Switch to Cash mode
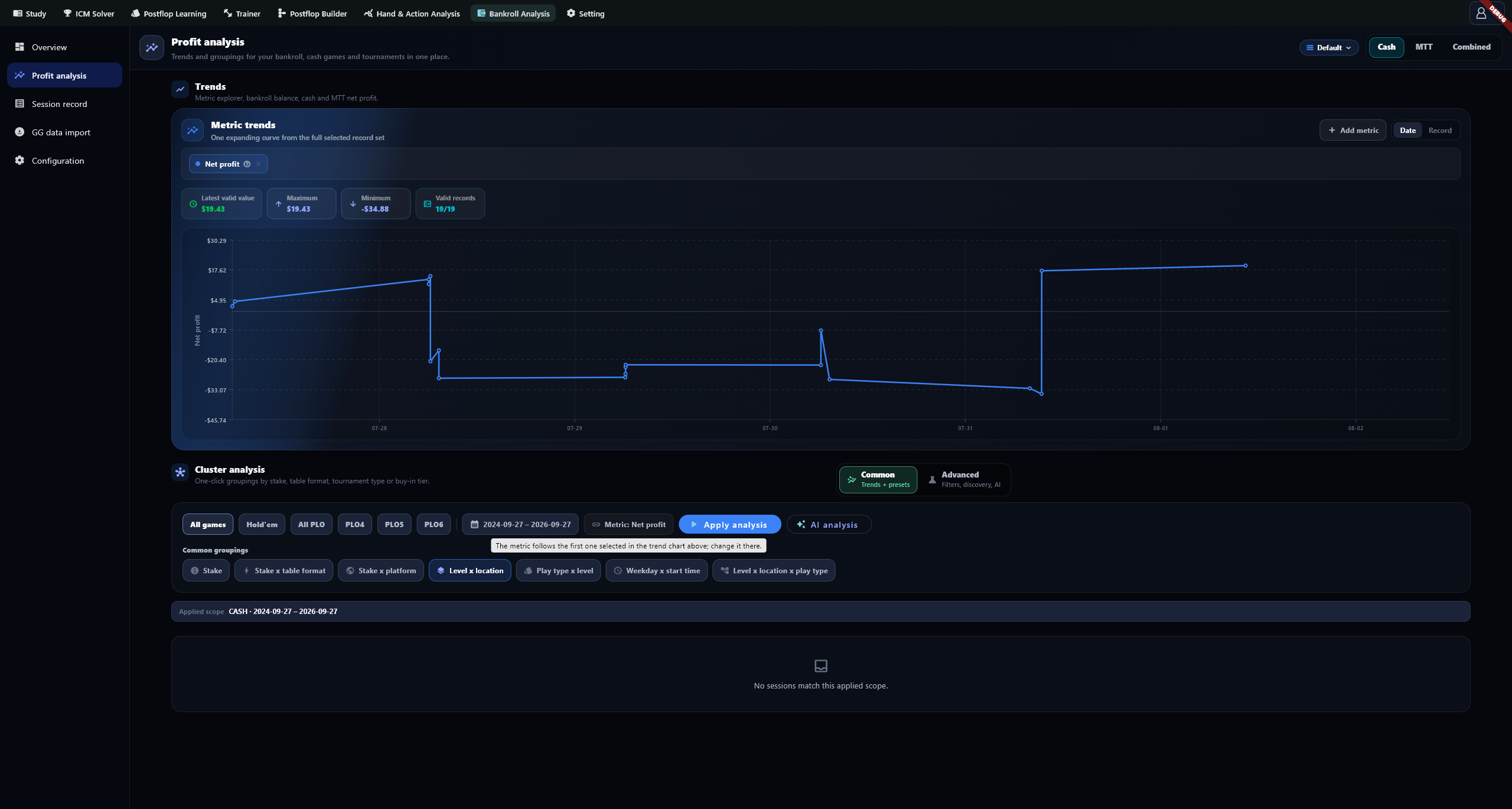The width and height of the screenshot is (1512, 809). [x=1386, y=47]
